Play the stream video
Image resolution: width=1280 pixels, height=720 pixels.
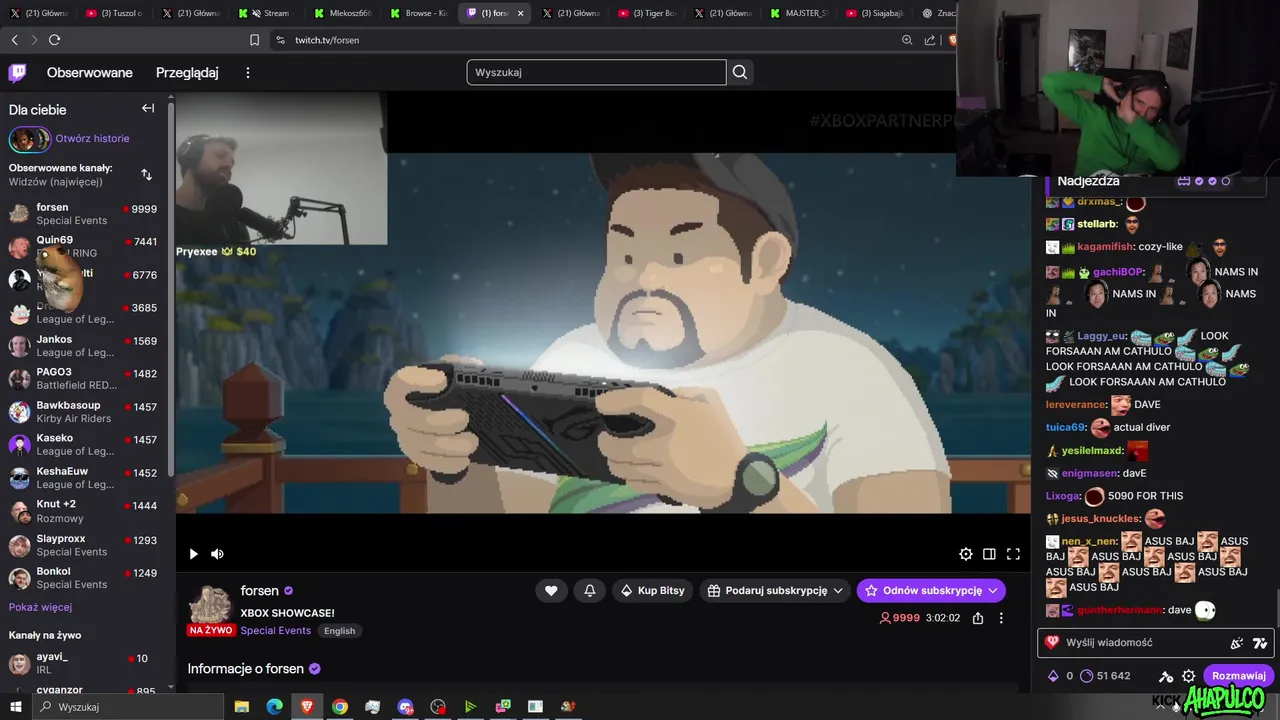pos(193,554)
